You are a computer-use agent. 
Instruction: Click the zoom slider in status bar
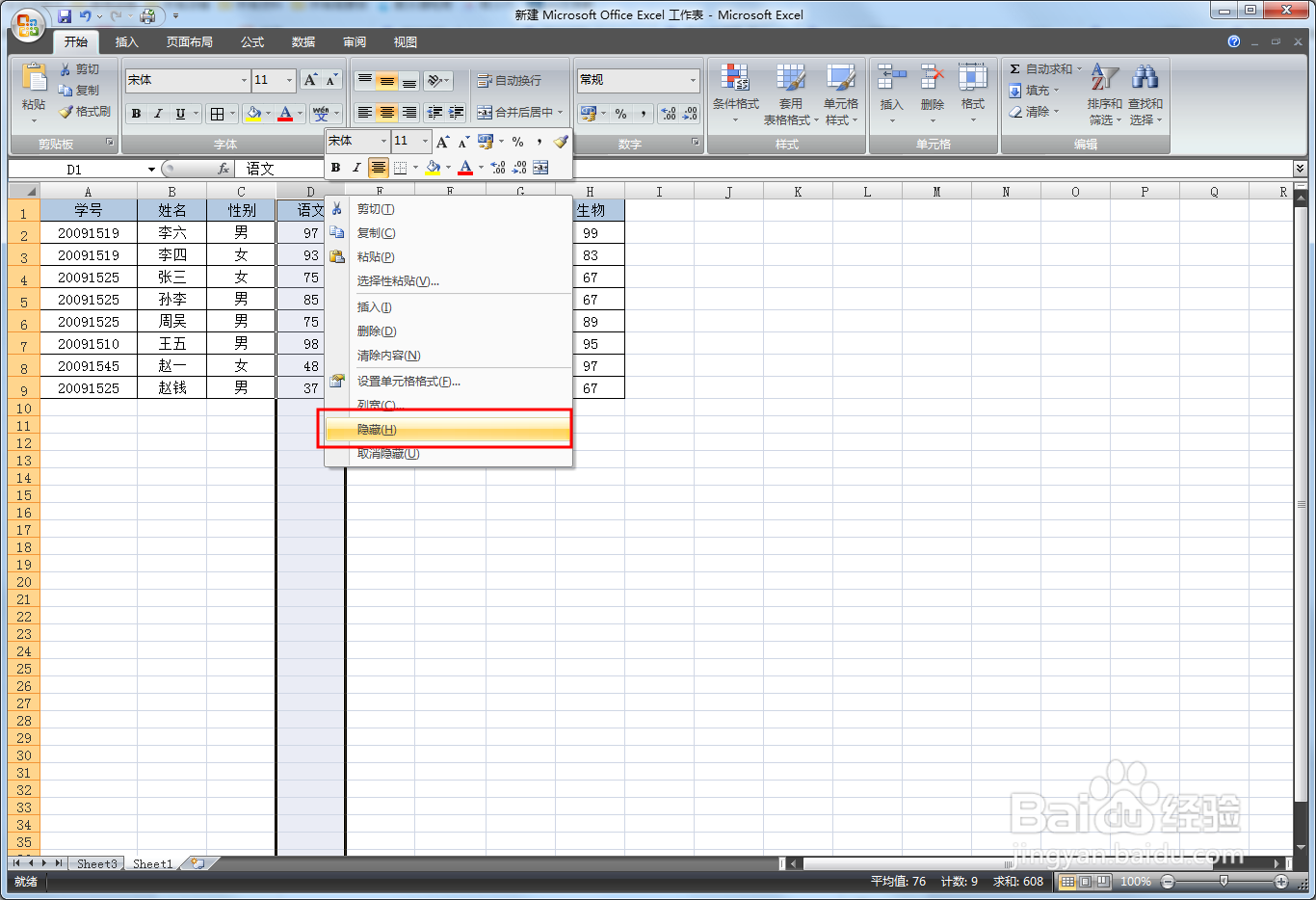(x=1224, y=882)
